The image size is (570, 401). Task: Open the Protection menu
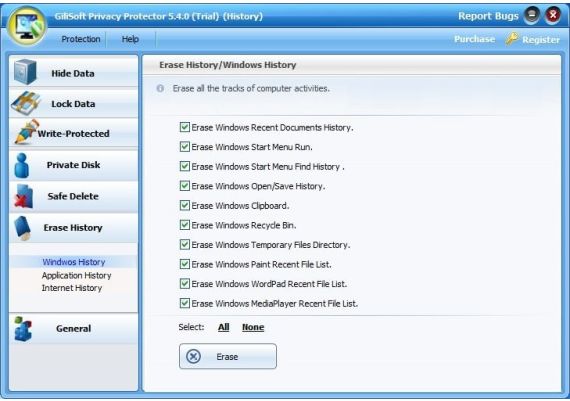tap(81, 39)
